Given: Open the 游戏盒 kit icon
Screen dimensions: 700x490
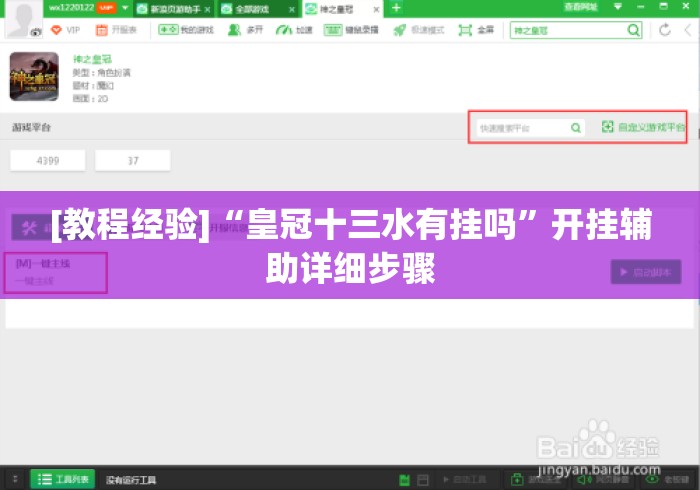Looking at the screenshot, I should (x=517, y=480).
